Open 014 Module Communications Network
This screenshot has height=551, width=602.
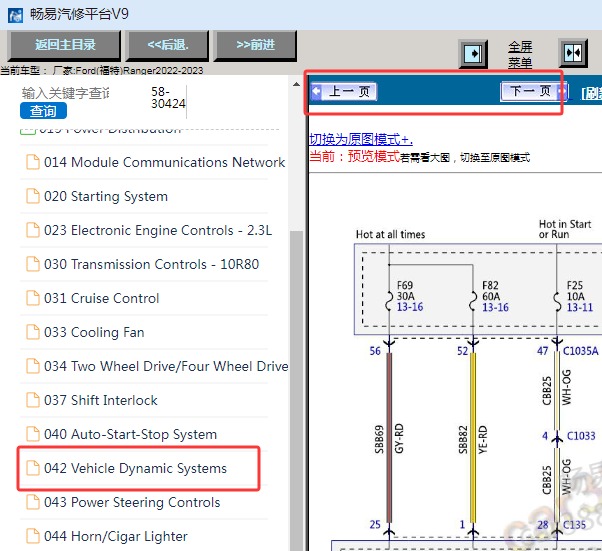pos(164,162)
